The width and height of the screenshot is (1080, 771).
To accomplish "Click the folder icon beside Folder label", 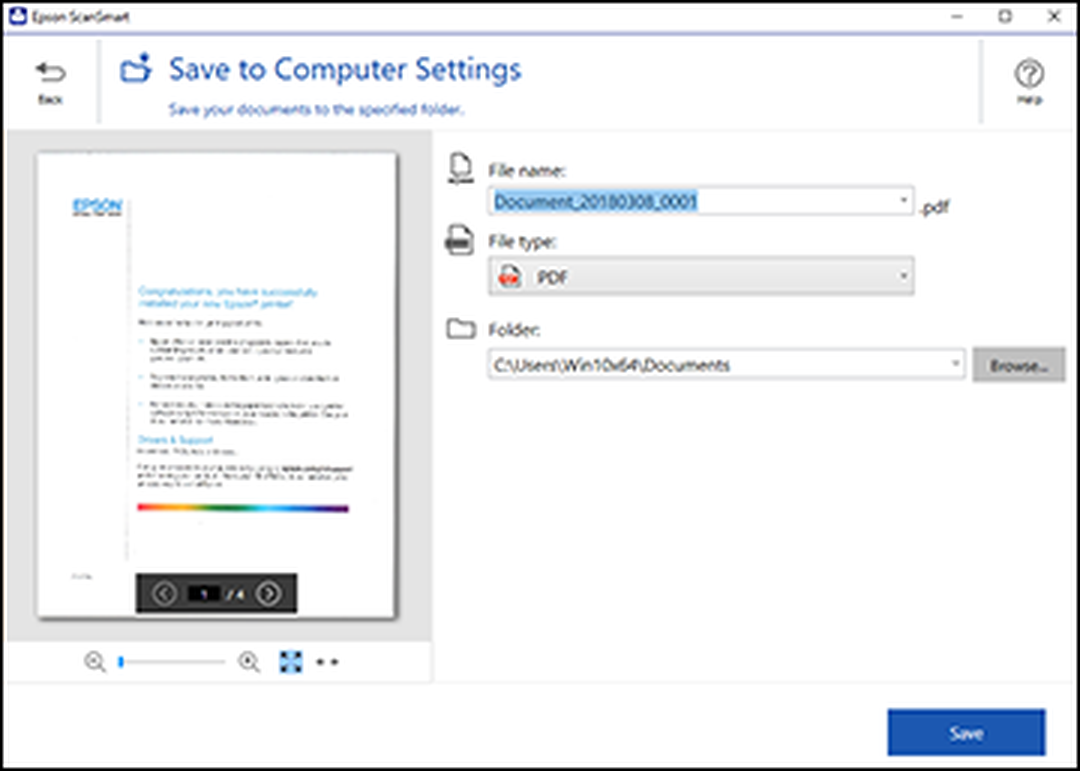I will click(x=461, y=329).
